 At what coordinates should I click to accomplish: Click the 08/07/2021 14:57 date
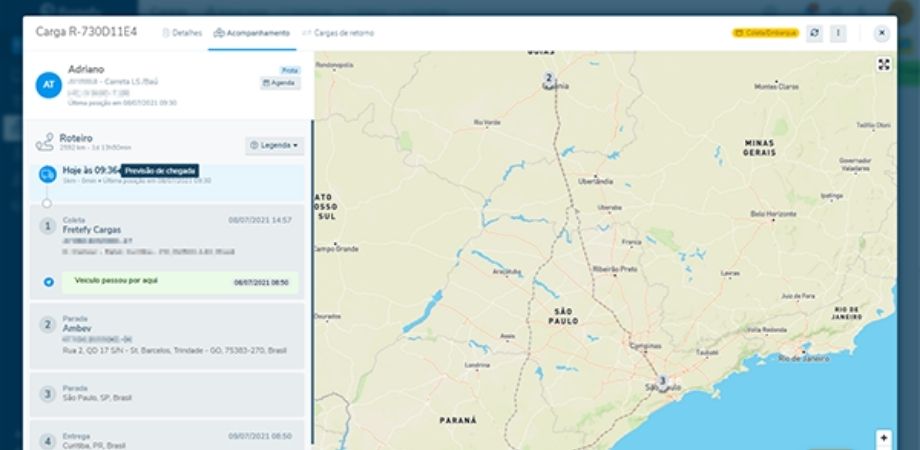click(260, 220)
